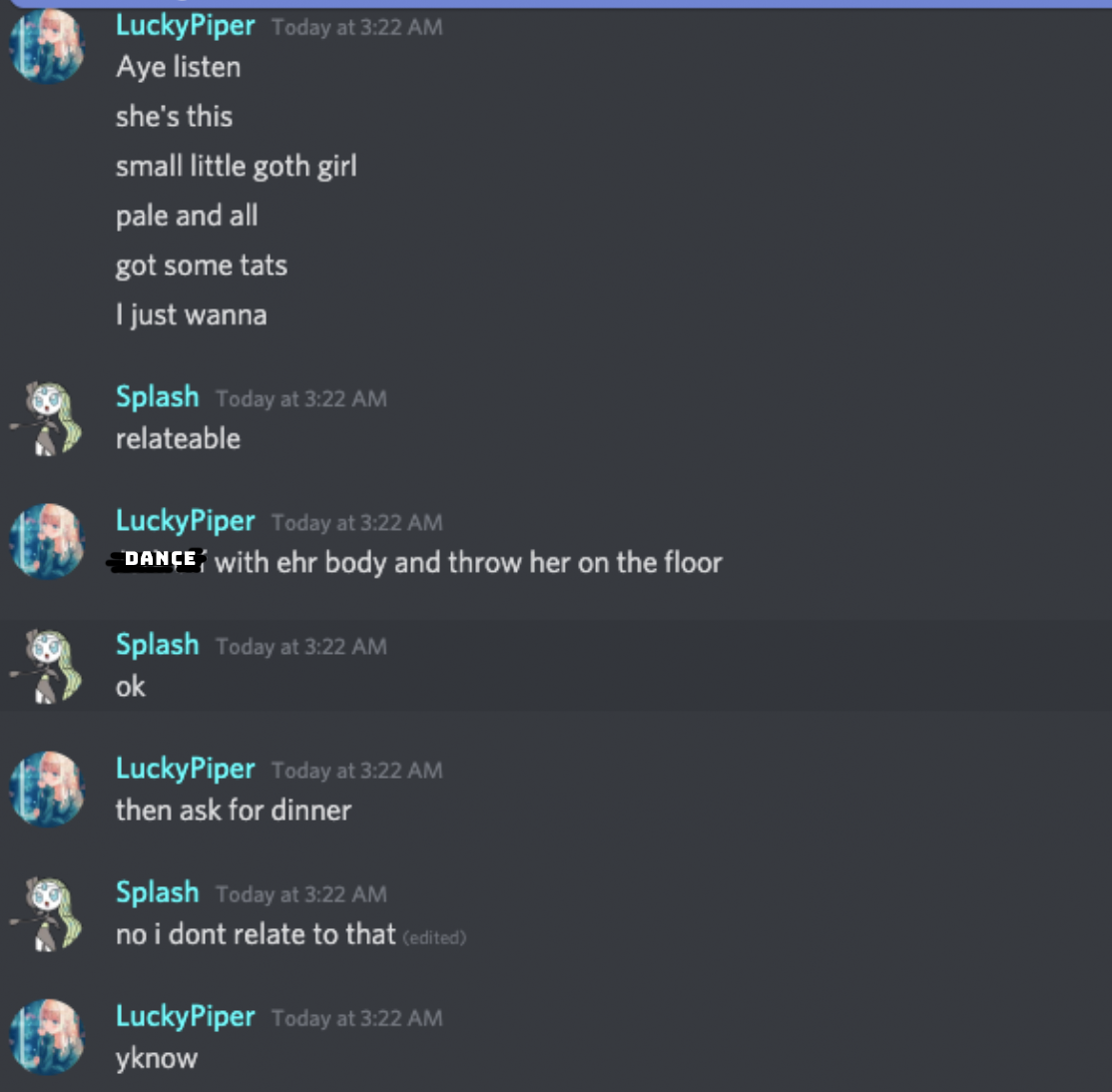The width and height of the screenshot is (1112, 1092).
Task: Select the Splash username above "ok"
Action: click(158, 645)
